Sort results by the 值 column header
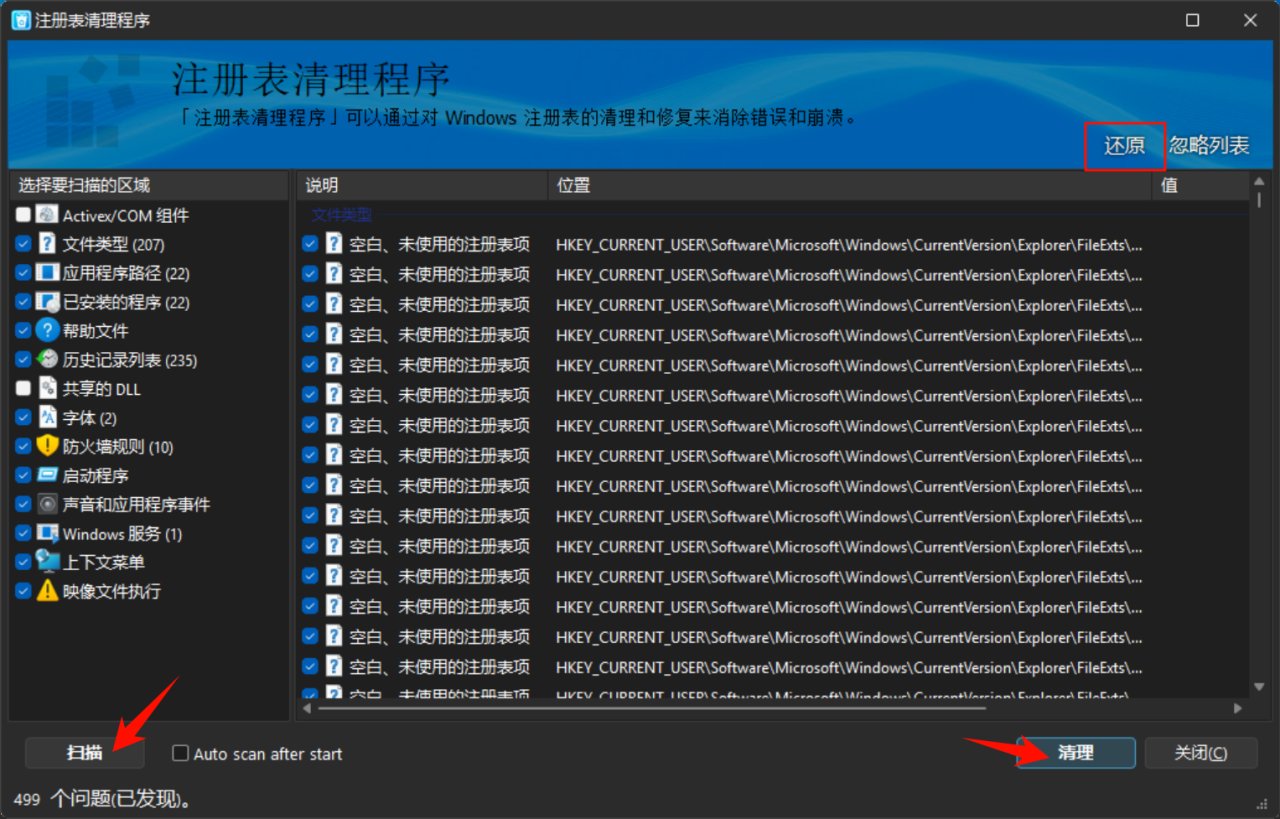The width and height of the screenshot is (1280, 819). (1201, 185)
